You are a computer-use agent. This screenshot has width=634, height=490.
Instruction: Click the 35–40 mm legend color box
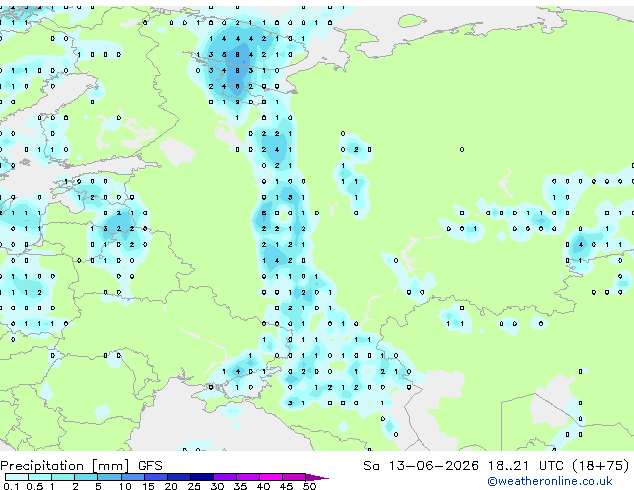[x=248, y=477]
